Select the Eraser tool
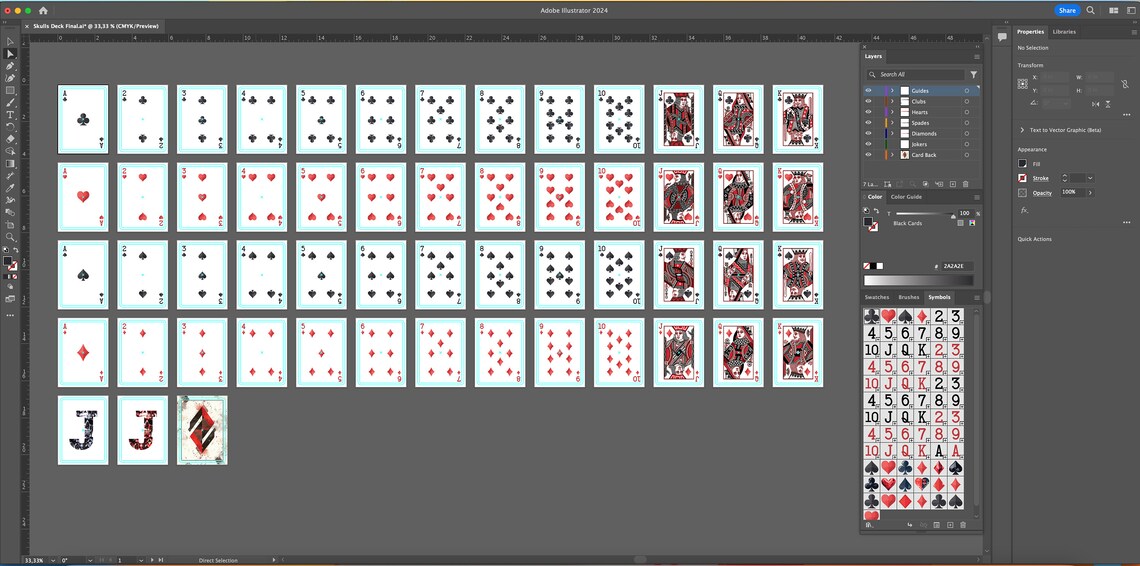Image resolution: width=1140 pixels, height=566 pixels. pyautogui.click(x=10, y=139)
